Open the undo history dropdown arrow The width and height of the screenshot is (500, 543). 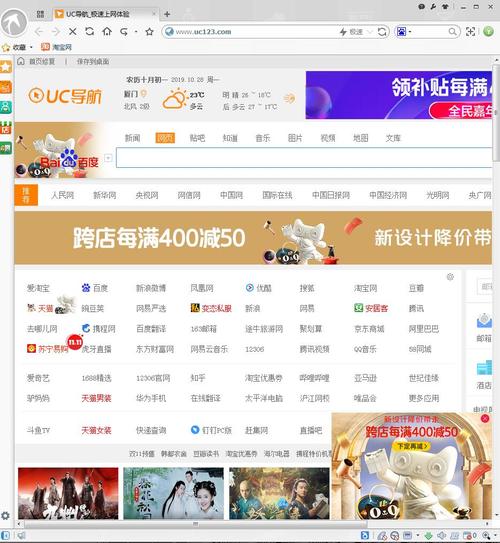[136, 32]
